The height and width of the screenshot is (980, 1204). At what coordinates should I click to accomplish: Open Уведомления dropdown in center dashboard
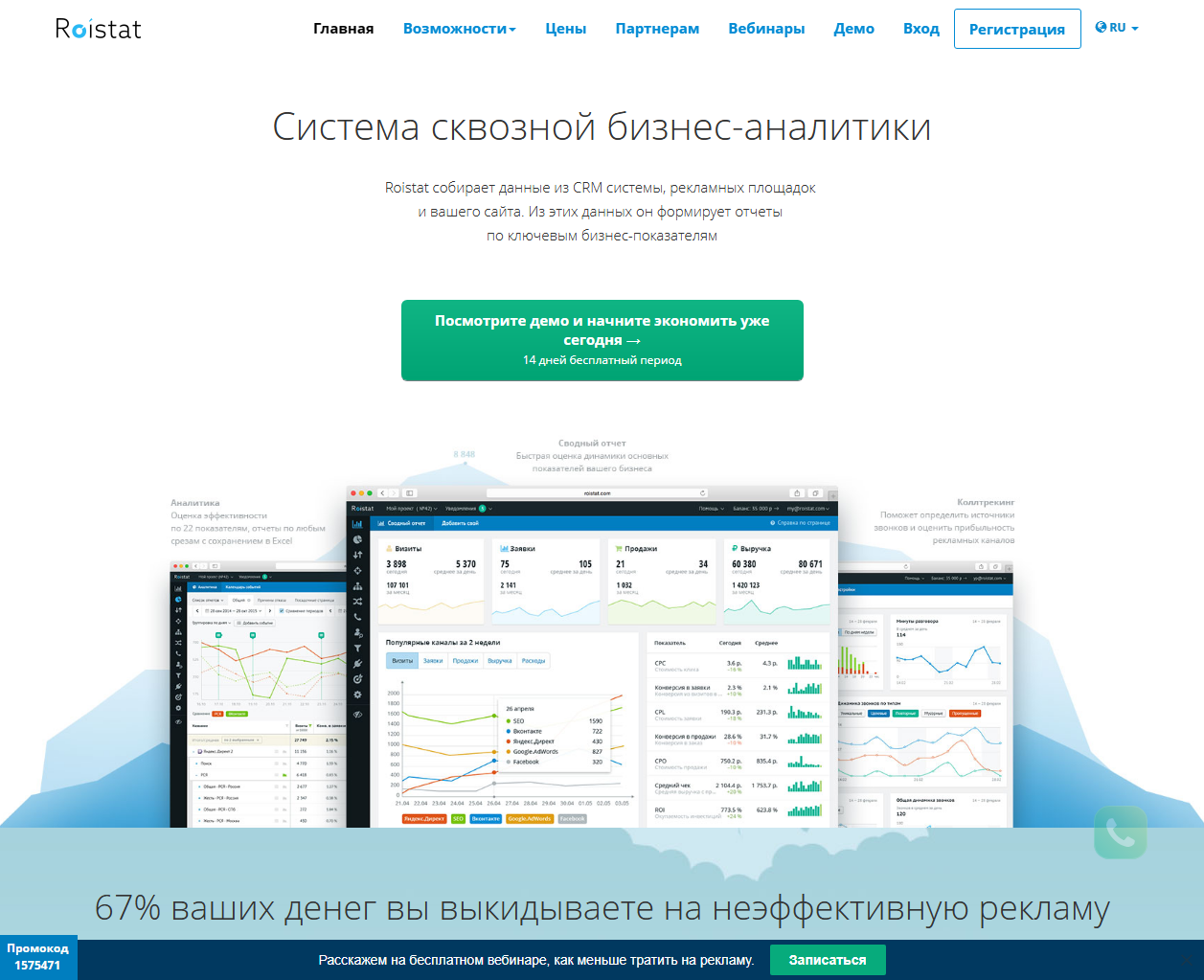pos(468,509)
